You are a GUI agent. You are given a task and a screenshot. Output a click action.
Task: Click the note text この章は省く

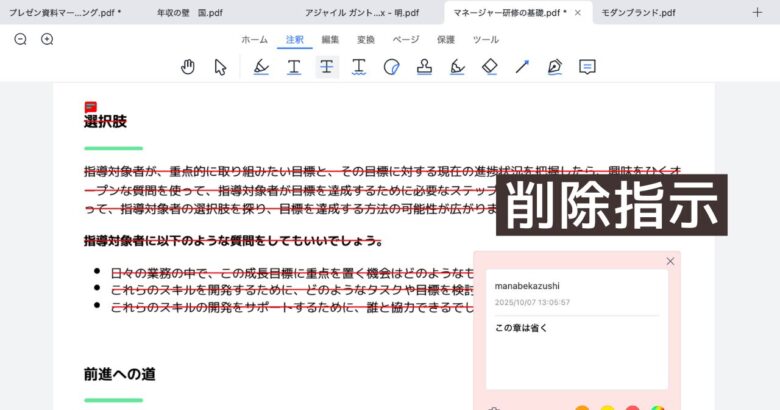coord(521,327)
